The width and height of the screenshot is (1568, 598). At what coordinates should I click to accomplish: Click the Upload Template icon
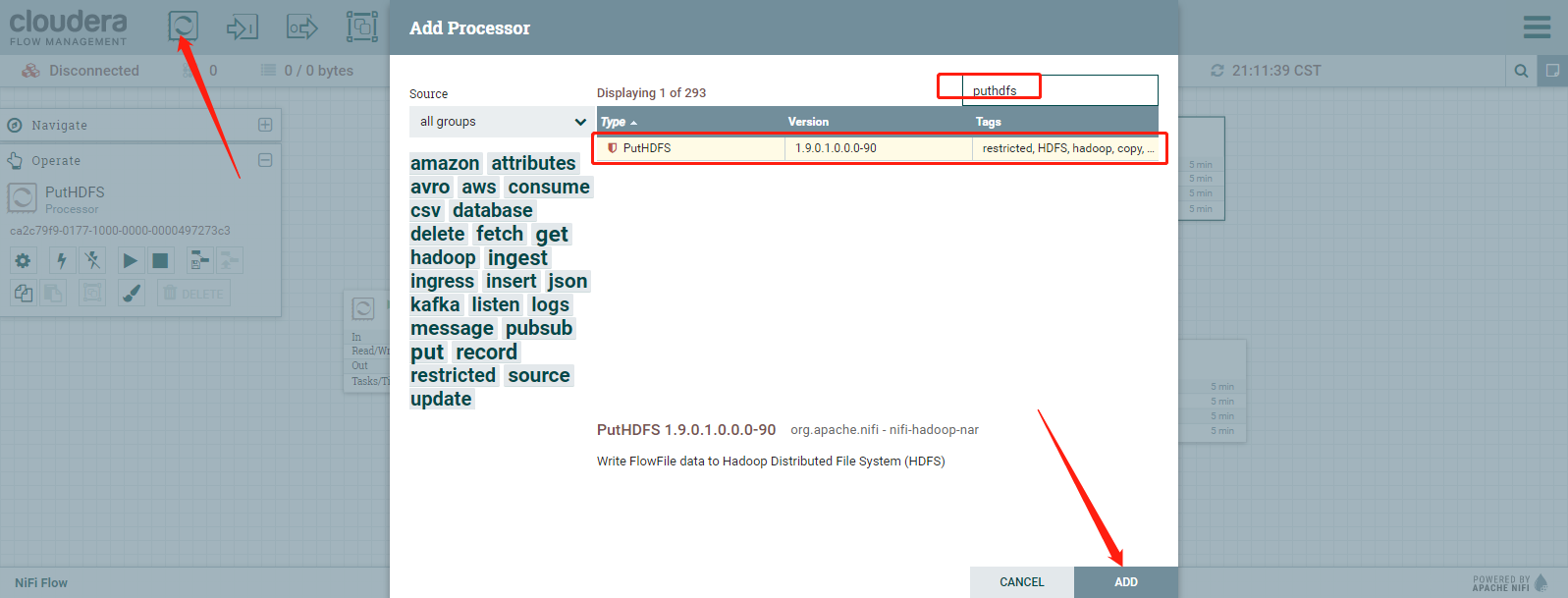pyautogui.click(x=230, y=260)
